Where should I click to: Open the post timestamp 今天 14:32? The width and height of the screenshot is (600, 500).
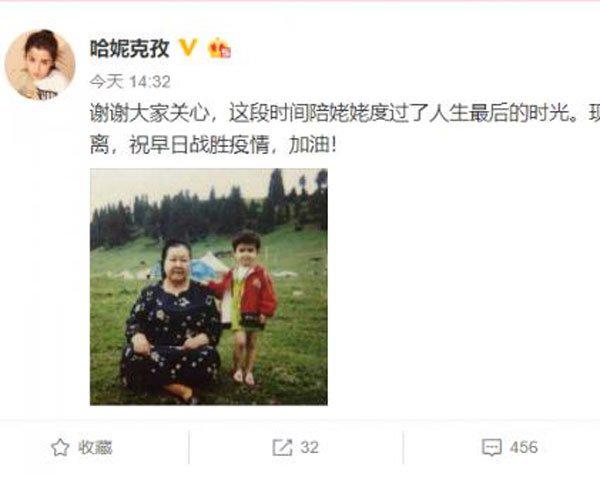130,81
